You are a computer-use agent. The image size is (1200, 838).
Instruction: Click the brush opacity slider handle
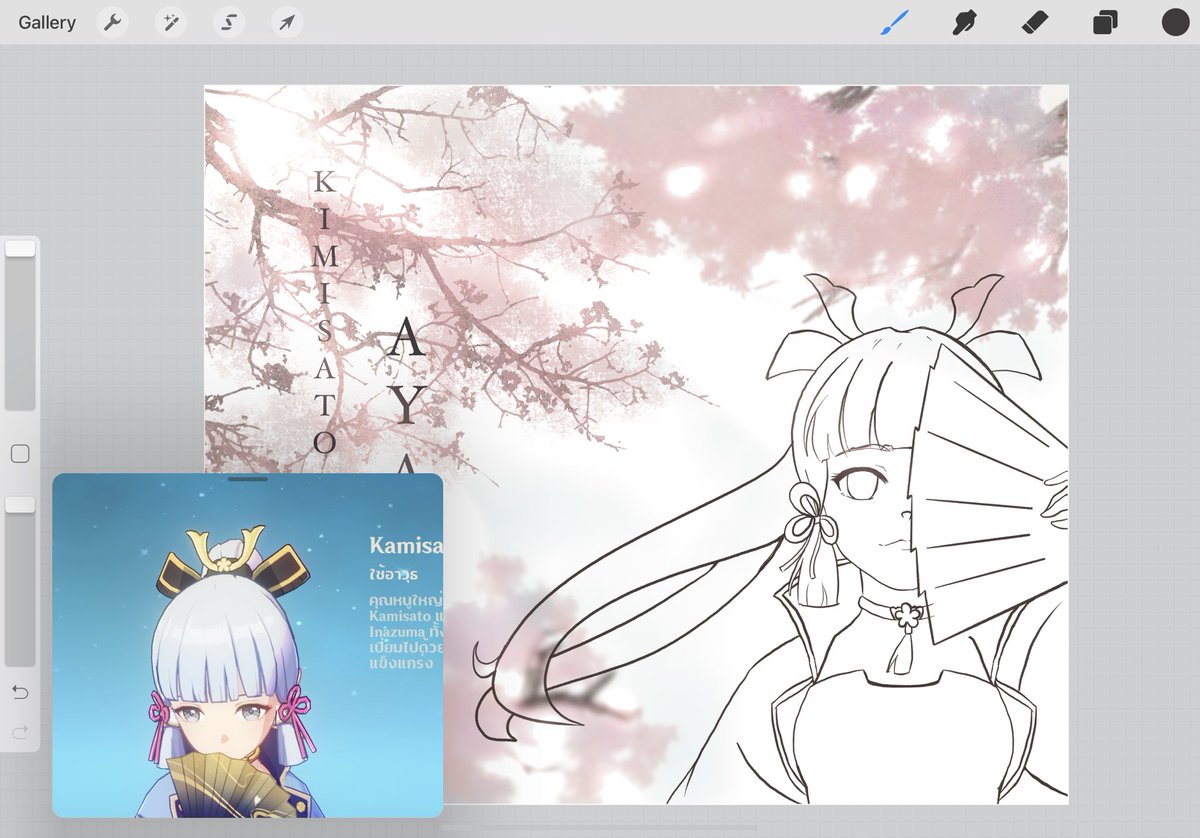[x=20, y=505]
